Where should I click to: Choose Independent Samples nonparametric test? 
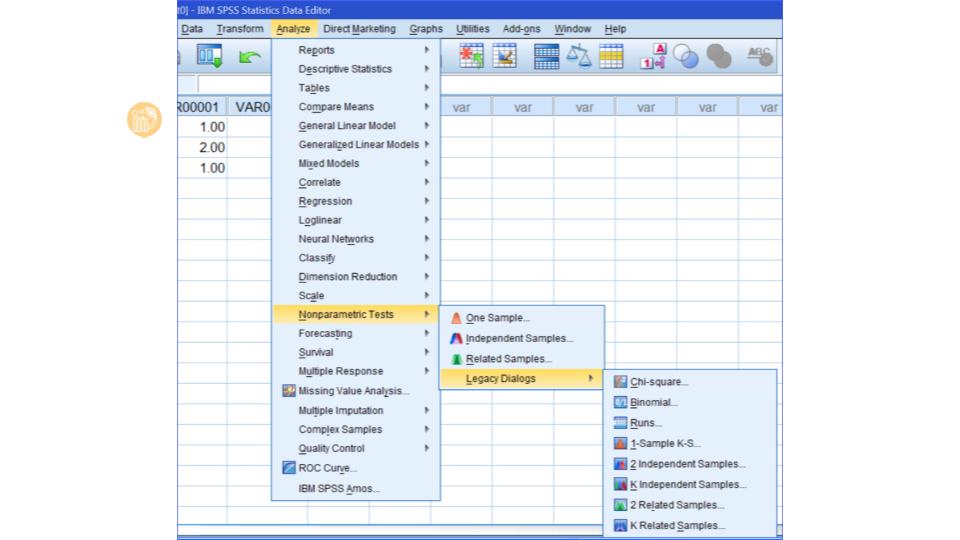click(x=522, y=339)
